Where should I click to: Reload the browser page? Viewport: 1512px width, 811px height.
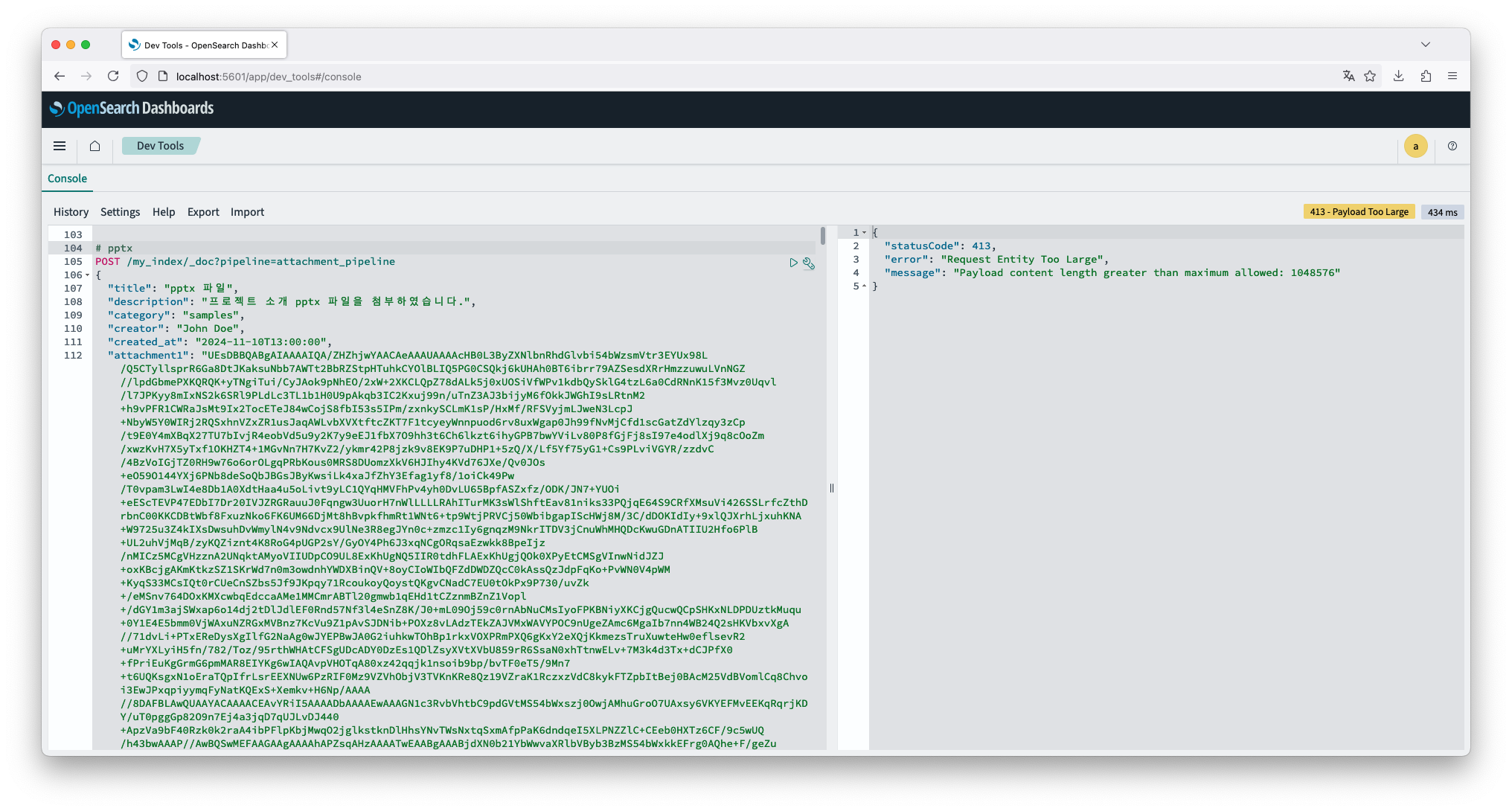[113, 76]
